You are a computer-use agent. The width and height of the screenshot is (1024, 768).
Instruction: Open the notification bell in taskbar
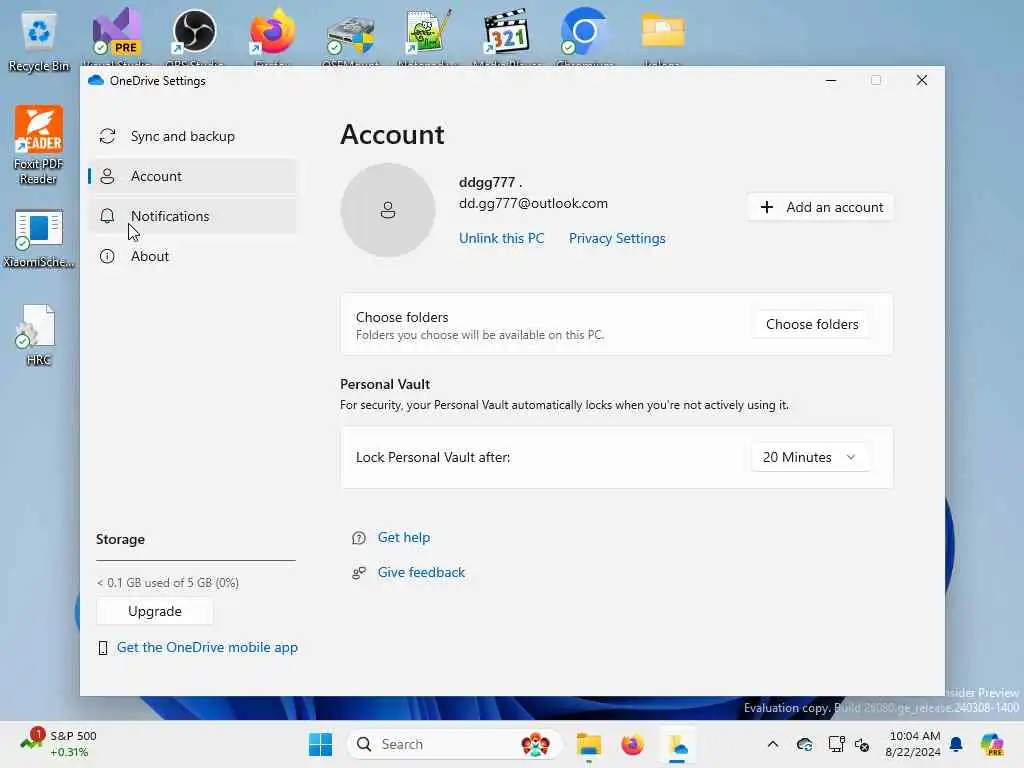pyautogui.click(x=956, y=744)
